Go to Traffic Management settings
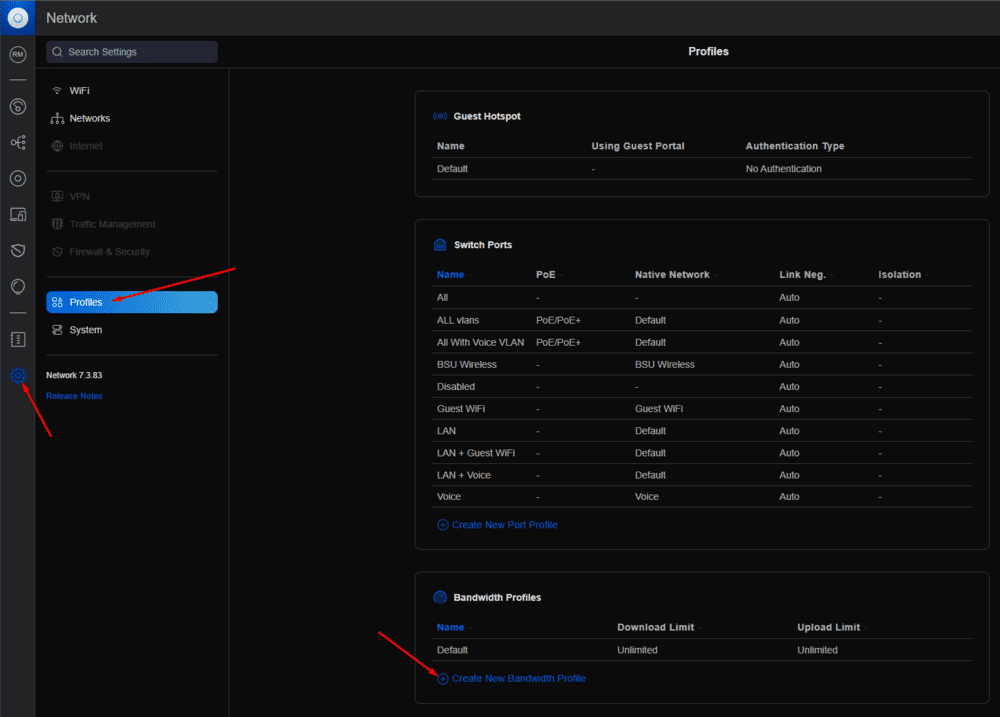 tap(132, 224)
